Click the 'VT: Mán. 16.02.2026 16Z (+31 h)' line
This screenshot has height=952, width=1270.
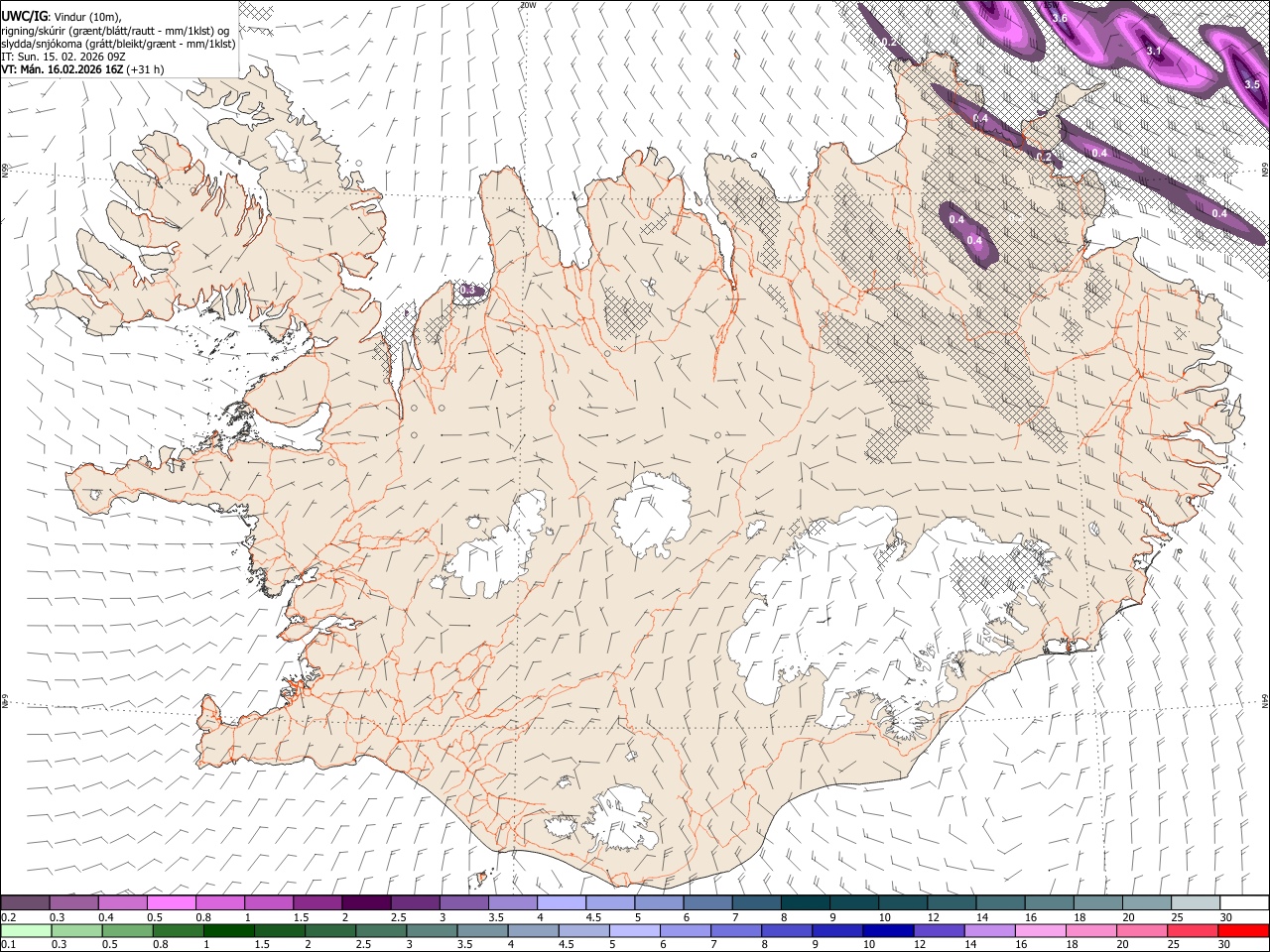point(83,69)
